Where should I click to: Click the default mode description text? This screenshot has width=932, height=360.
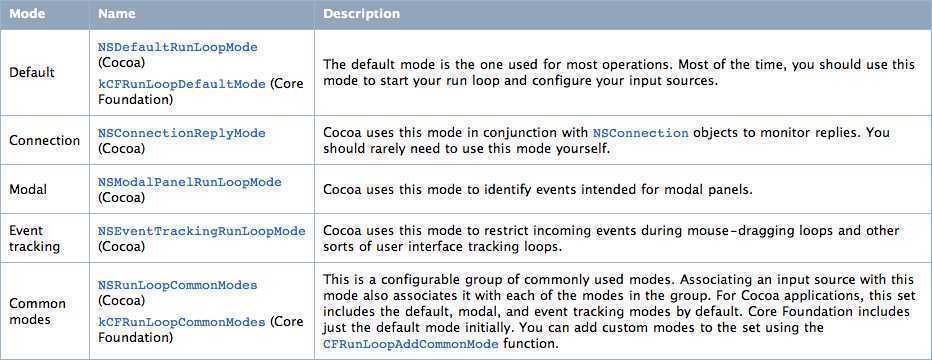point(619,72)
